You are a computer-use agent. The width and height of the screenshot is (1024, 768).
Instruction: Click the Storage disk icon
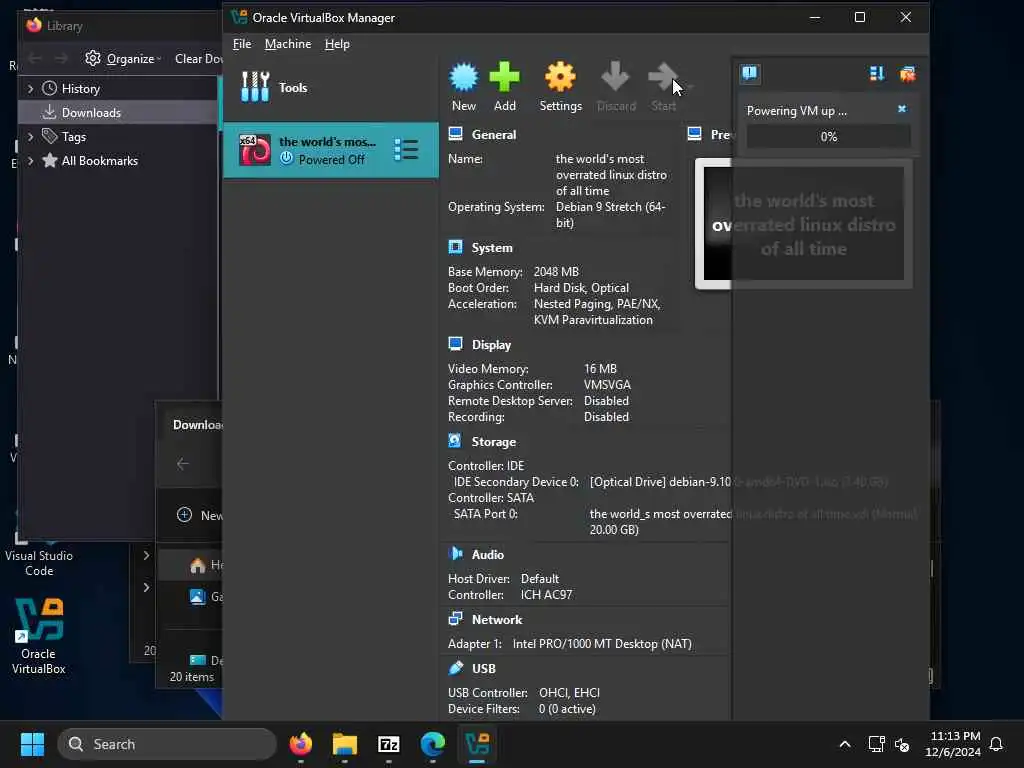coord(456,441)
